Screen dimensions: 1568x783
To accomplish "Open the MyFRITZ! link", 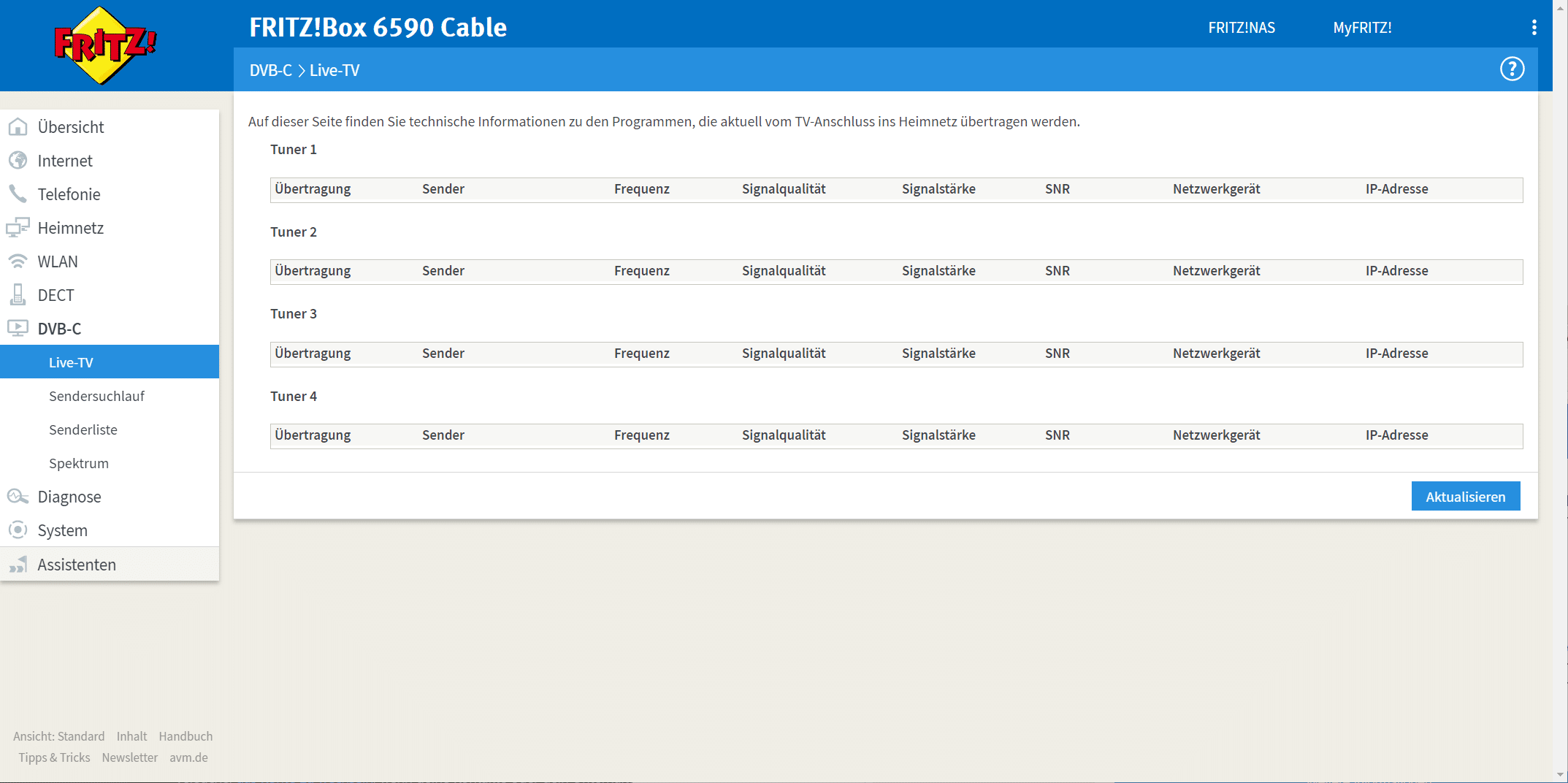I will point(1362,28).
